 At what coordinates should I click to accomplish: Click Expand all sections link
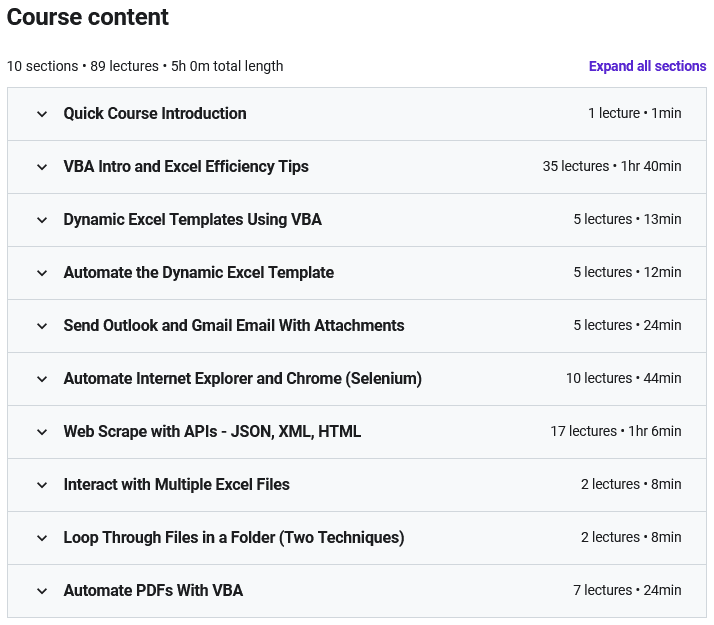647,66
